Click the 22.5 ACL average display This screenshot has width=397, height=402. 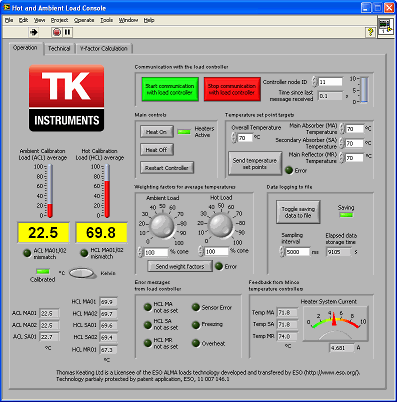pos(43,232)
